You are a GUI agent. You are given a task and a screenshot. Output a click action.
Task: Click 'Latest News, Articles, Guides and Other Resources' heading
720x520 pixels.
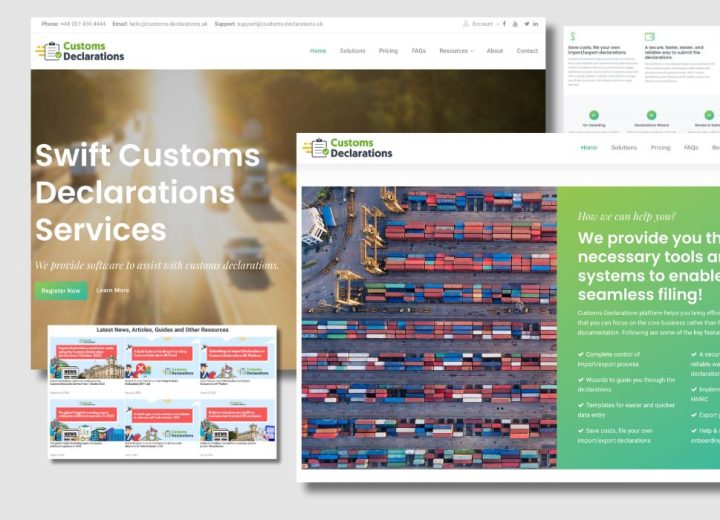[162, 330]
